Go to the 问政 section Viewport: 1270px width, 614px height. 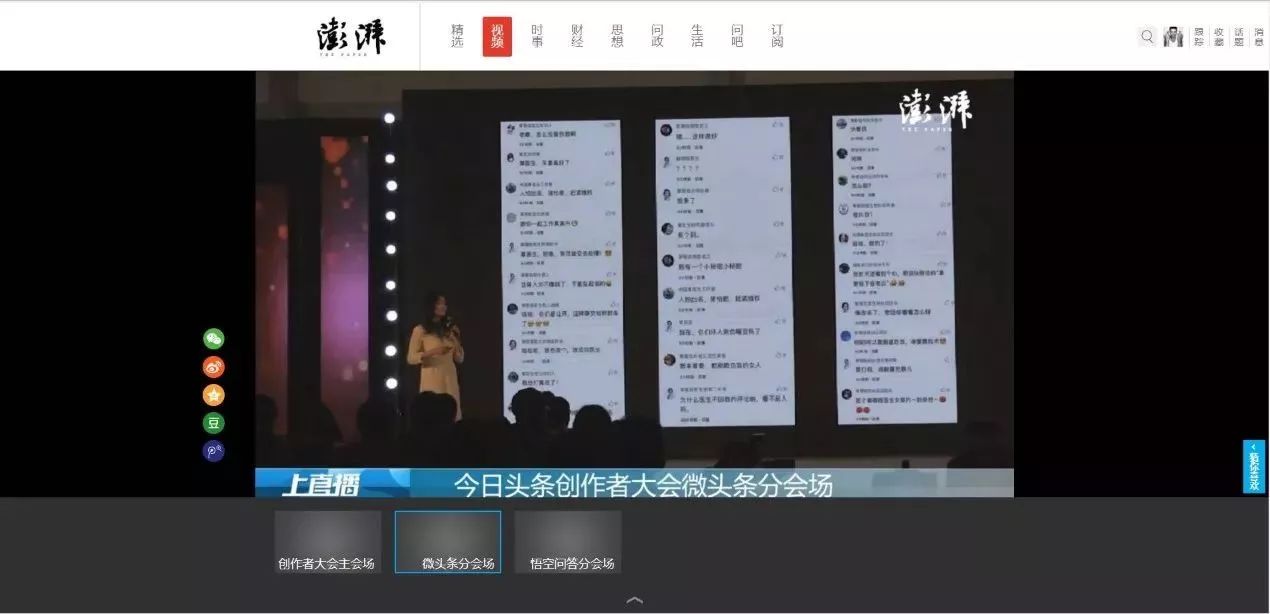coord(657,37)
